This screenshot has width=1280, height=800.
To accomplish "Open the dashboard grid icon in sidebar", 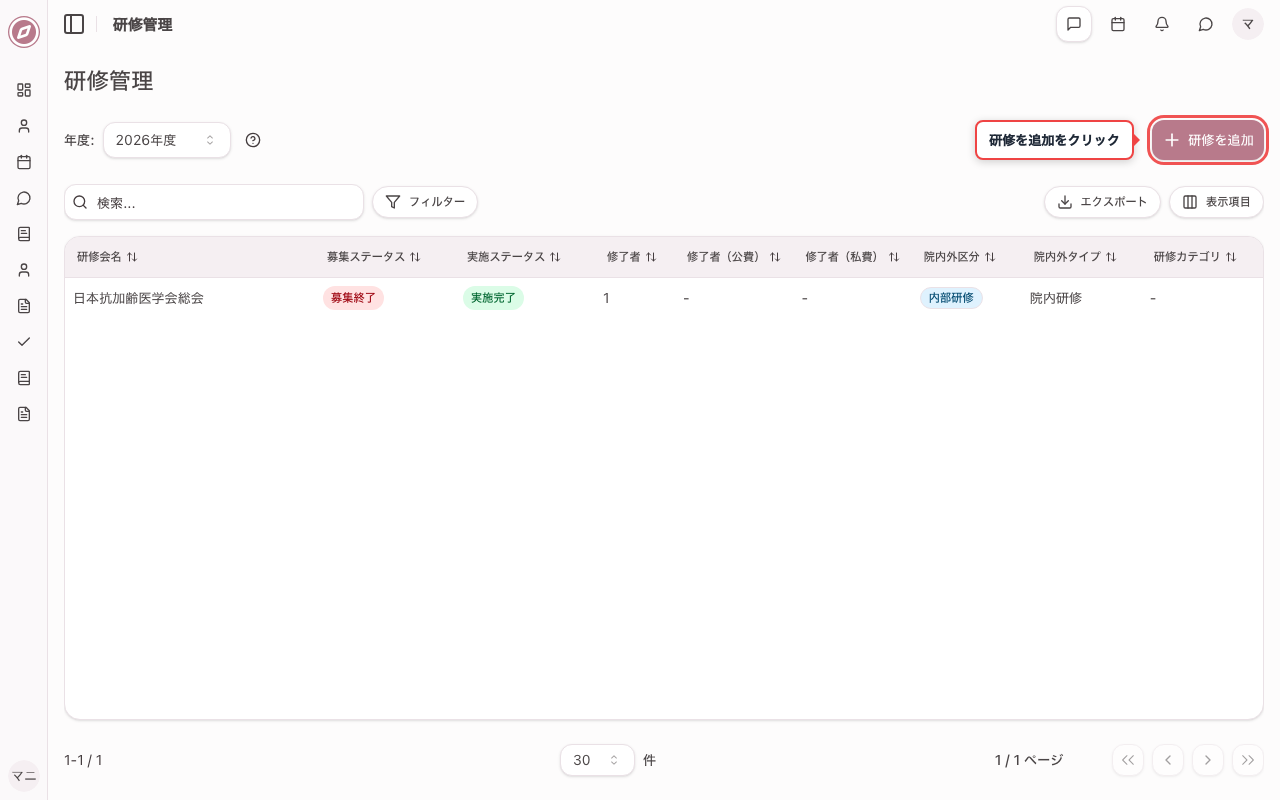I will coord(24,90).
